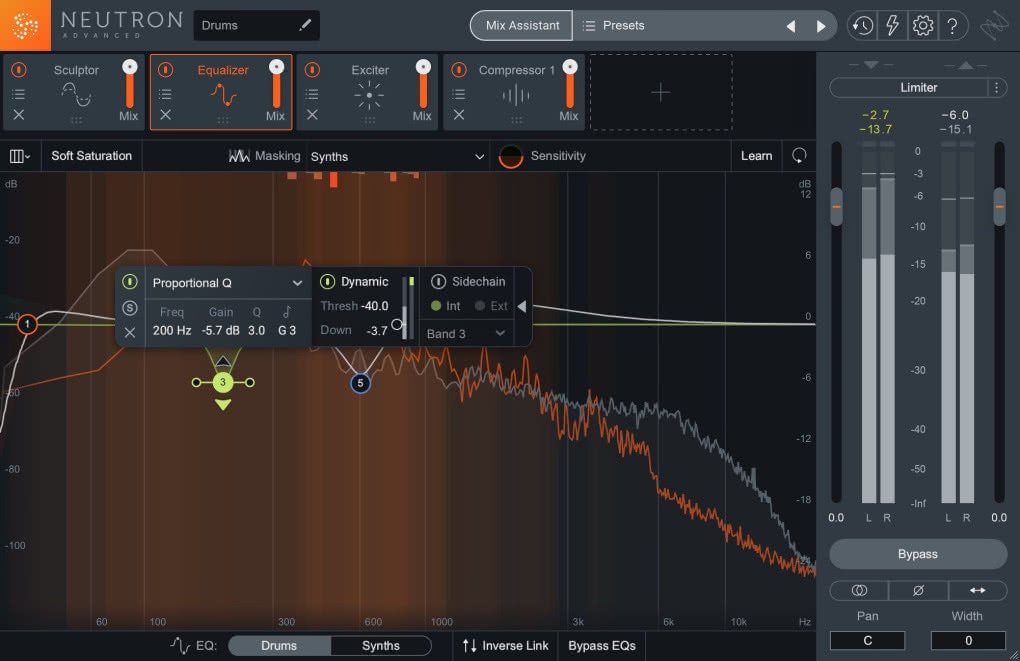Go to next preset arrow
The height and width of the screenshot is (661, 1020).
821,26
